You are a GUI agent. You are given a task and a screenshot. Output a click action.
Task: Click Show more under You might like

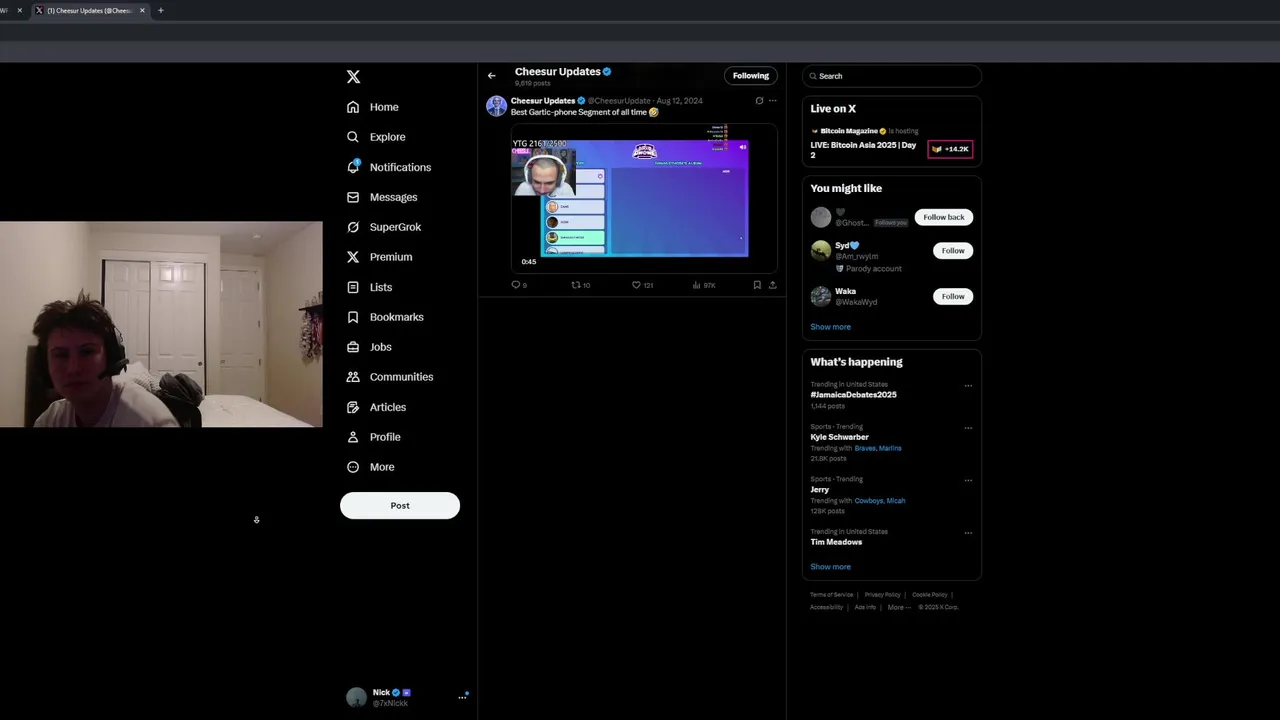(x=830, y=327)
